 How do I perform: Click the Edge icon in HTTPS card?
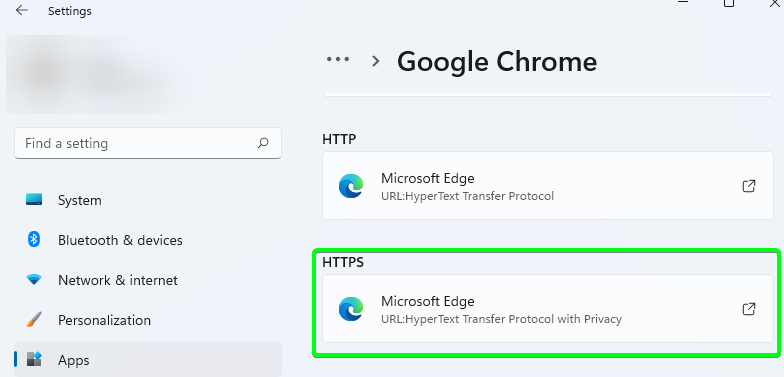[351, 309]
